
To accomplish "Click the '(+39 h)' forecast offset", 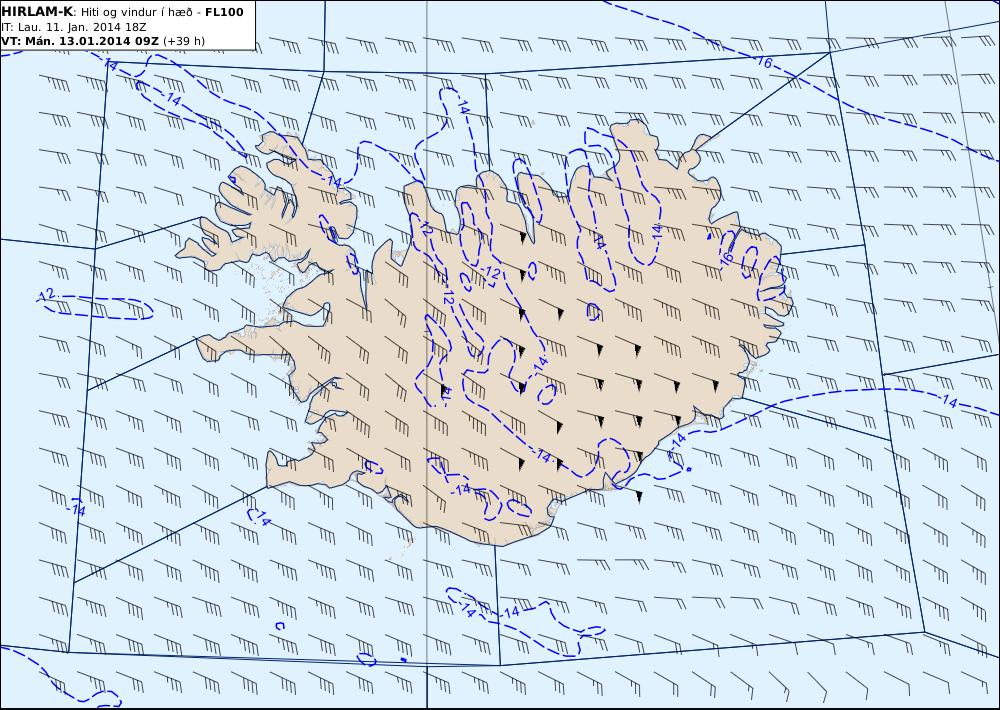I will click(x=184, y=41).
